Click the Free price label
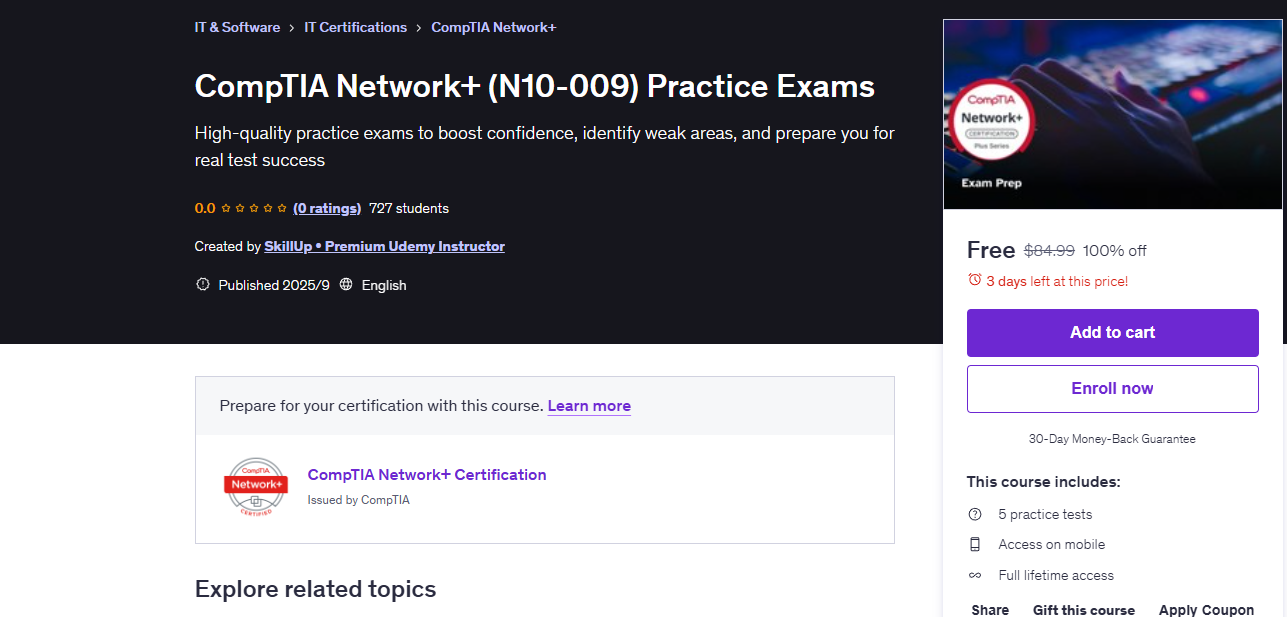This screenshot has width=1287, height=617. (991, 250)
